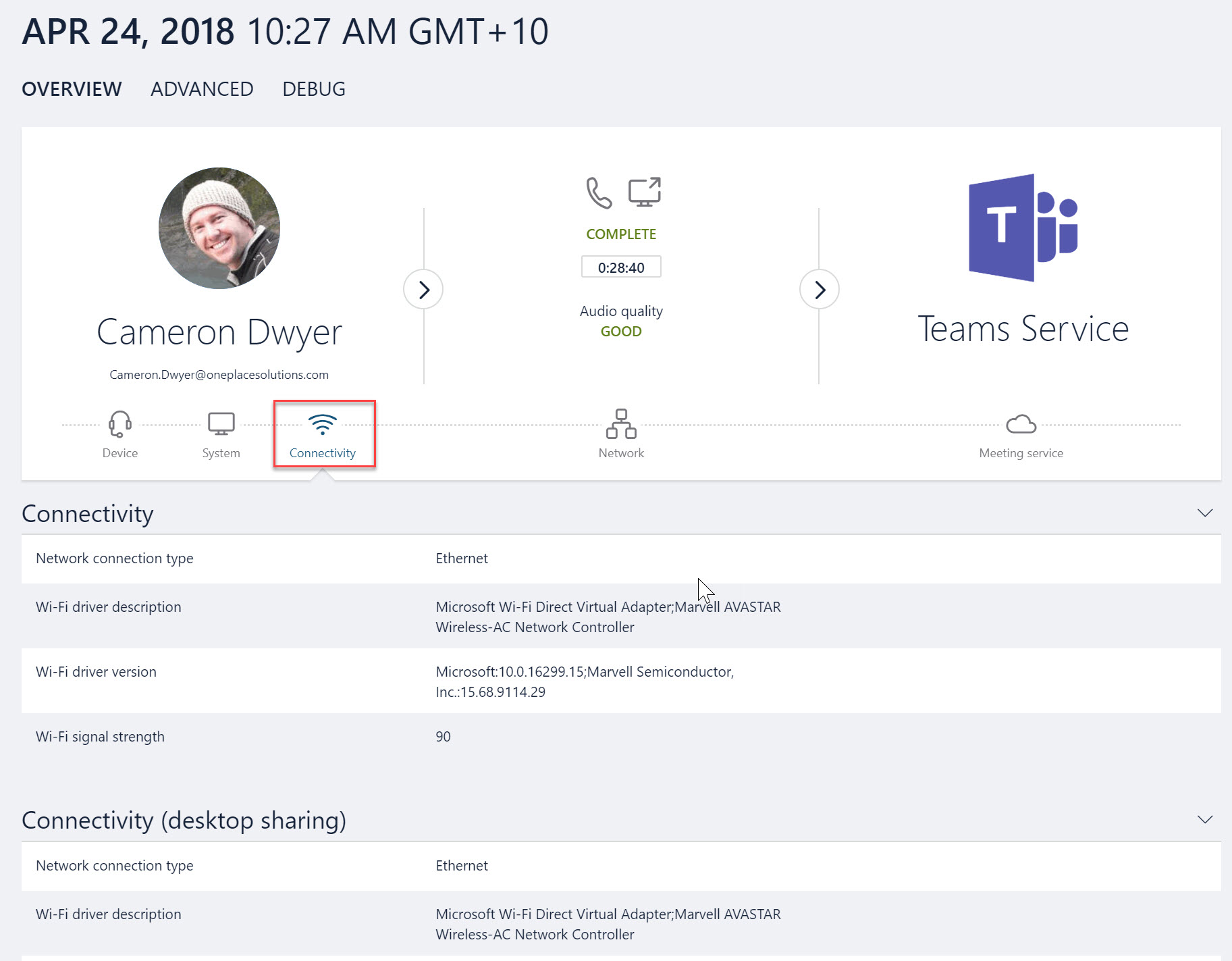Viewport: 1232px width, 961px height.
Task: Select the Wi-Fi signal strength value 90
Action: coord(443,736)
